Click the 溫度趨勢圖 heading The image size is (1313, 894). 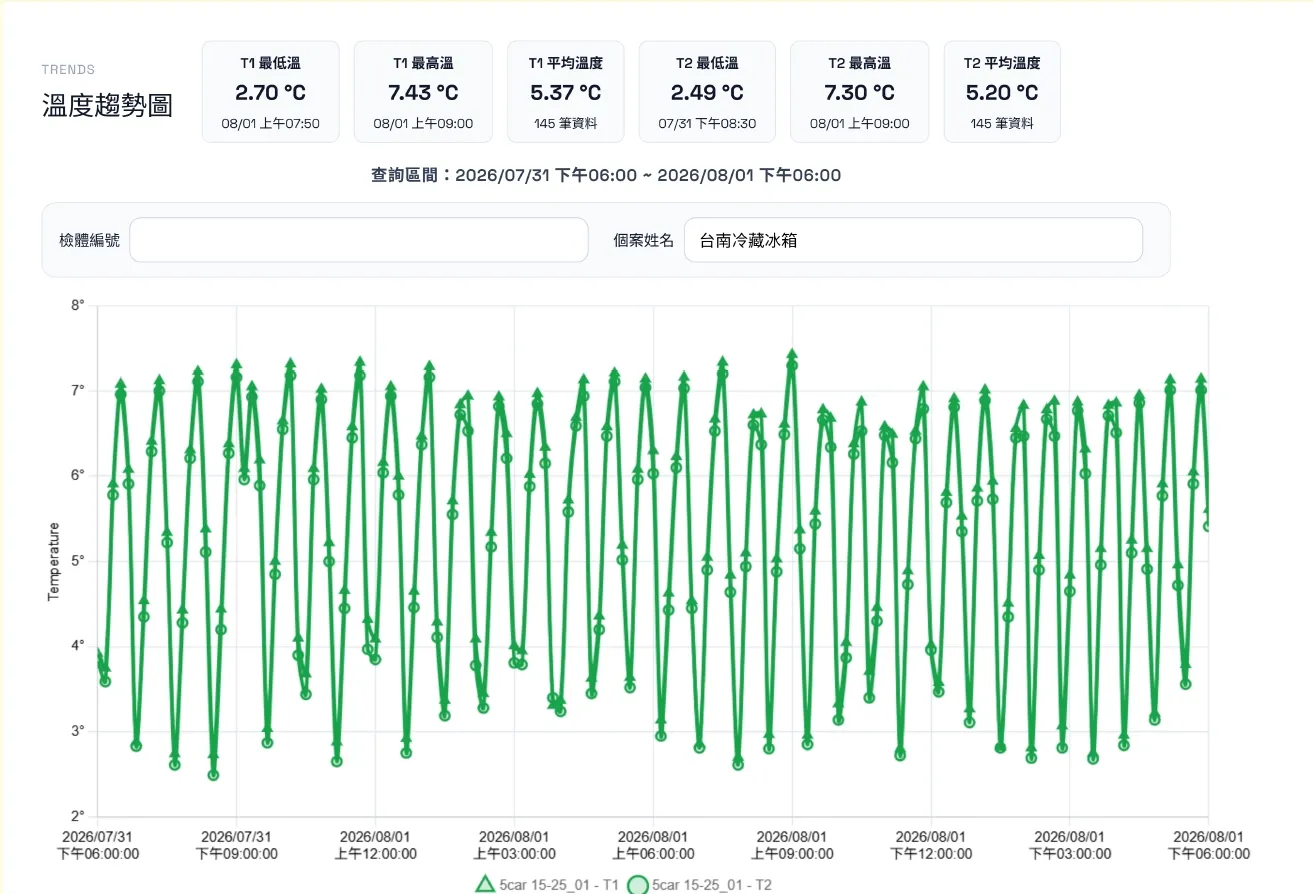click(107, 106)
